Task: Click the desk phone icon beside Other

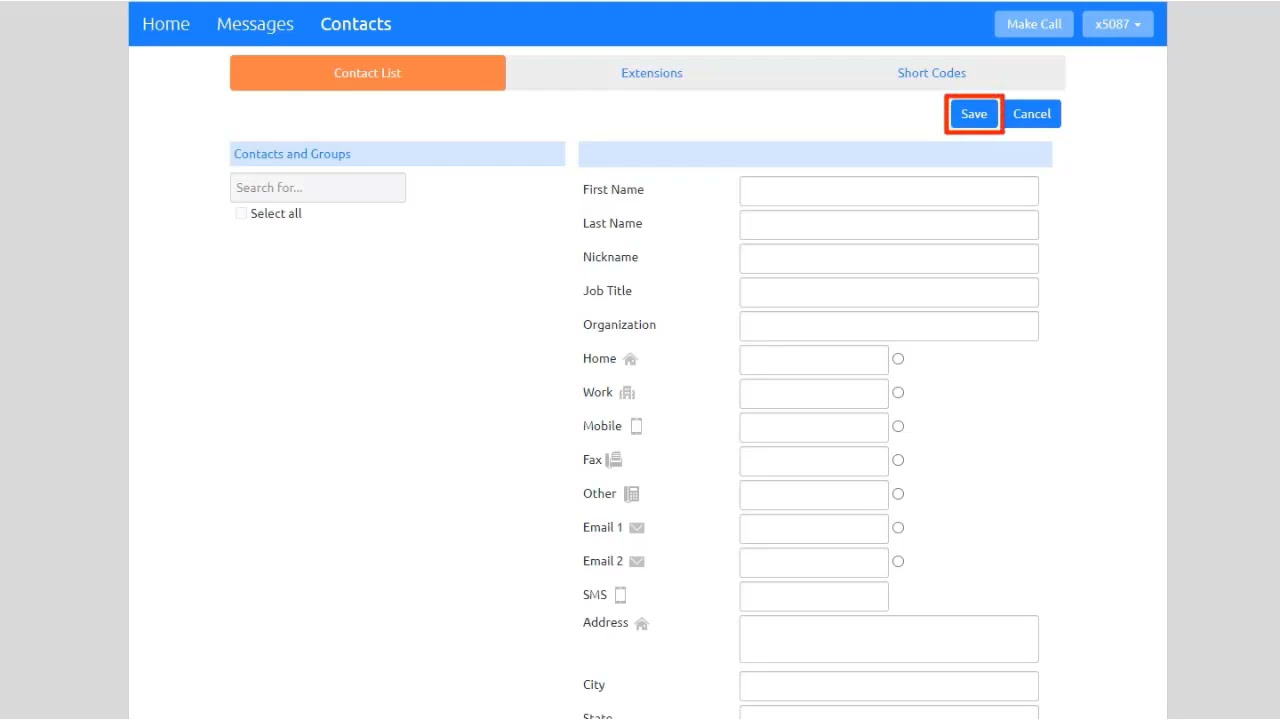Action: (631, 494)
